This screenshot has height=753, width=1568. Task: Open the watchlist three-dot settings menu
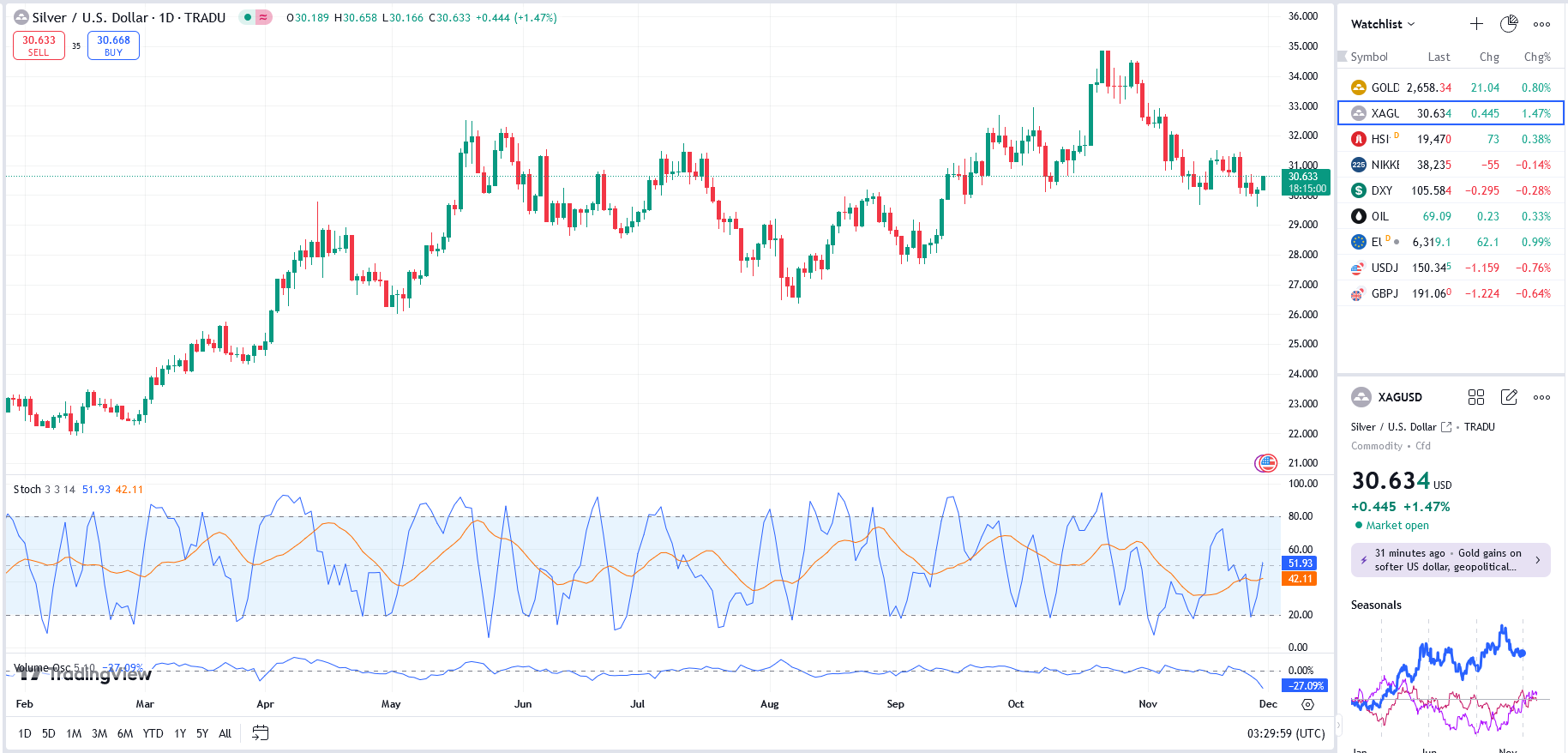coord(1541,24)
